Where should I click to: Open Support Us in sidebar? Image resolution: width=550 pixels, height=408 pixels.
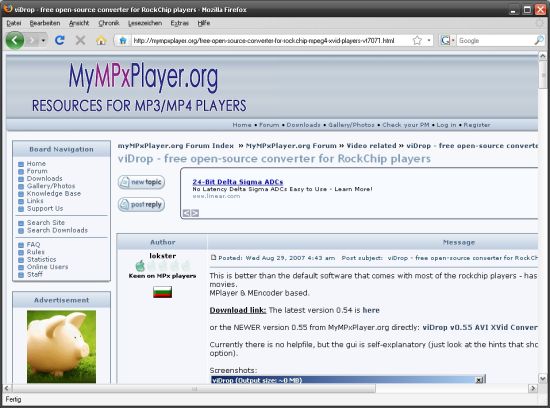click(45, 208)
